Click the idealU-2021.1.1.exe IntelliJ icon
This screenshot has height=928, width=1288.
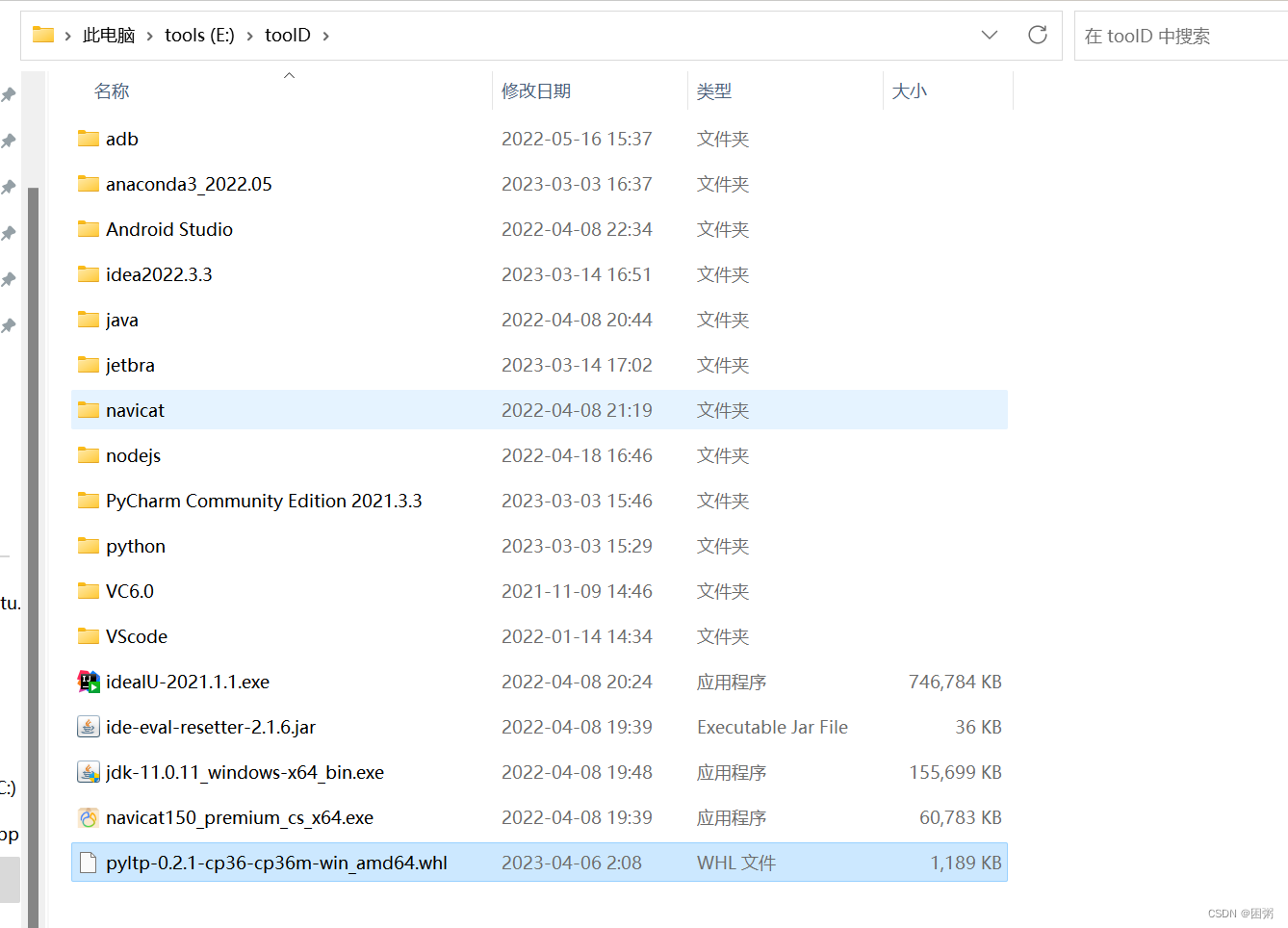coord(89,682)
